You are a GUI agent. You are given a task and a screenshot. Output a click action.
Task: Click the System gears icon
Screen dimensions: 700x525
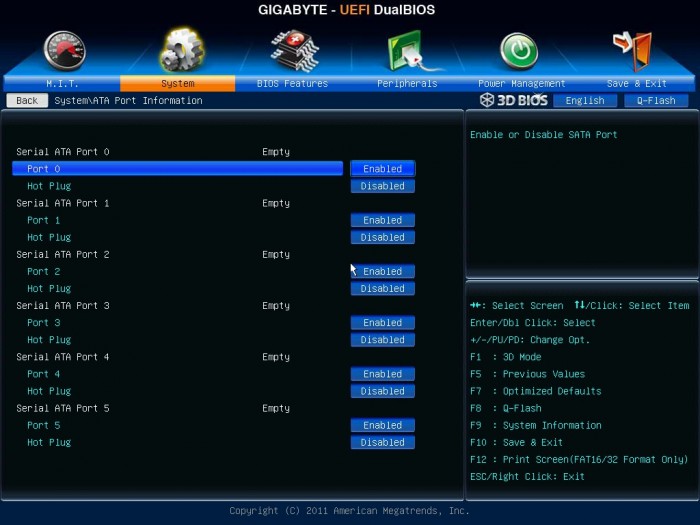coord(182,50)
